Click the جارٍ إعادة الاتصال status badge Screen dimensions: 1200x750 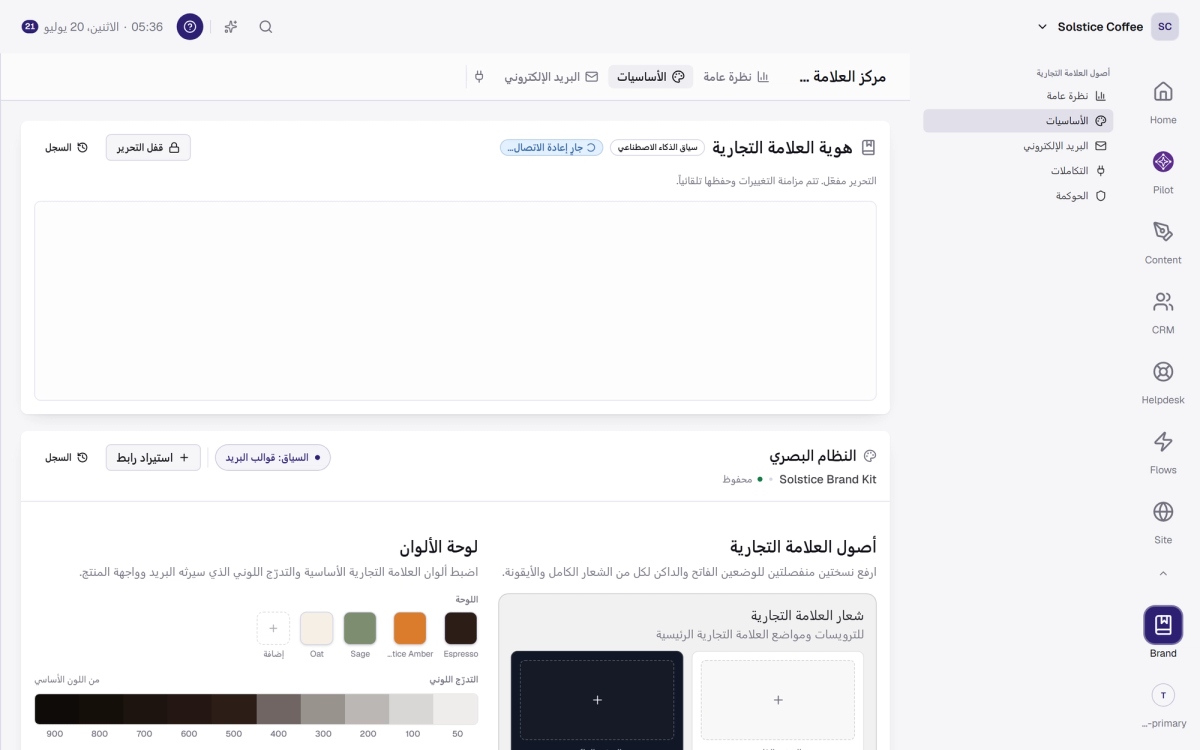553,148
